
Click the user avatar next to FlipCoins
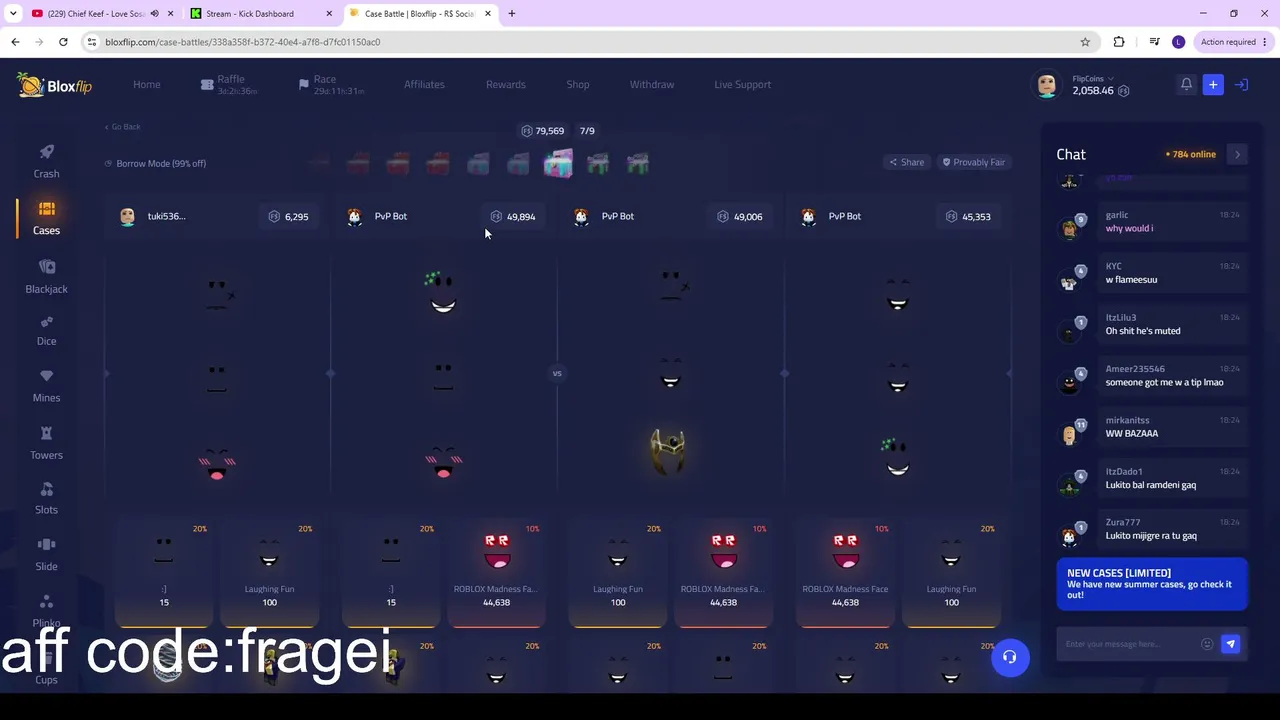click(x=1047, y=85)
